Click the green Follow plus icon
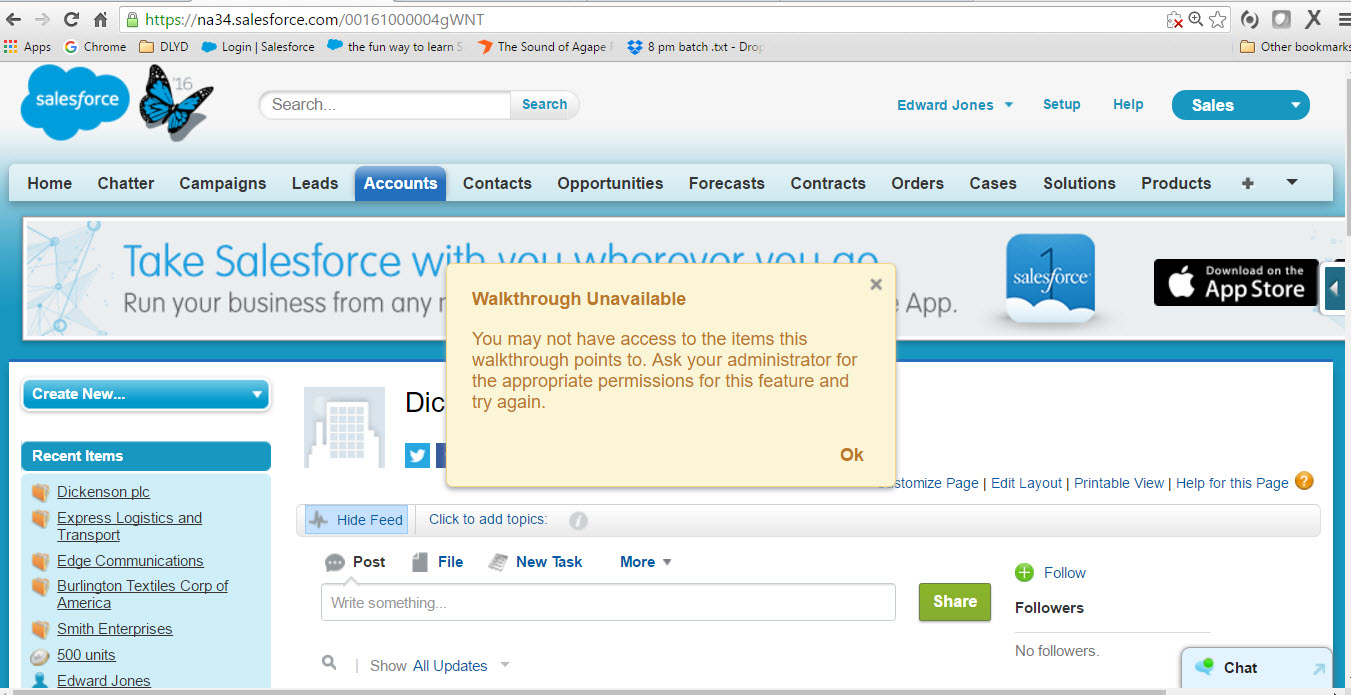The height and width of the screenshot is (695, 1351). pyautogui.click(x=1024, y=572)
